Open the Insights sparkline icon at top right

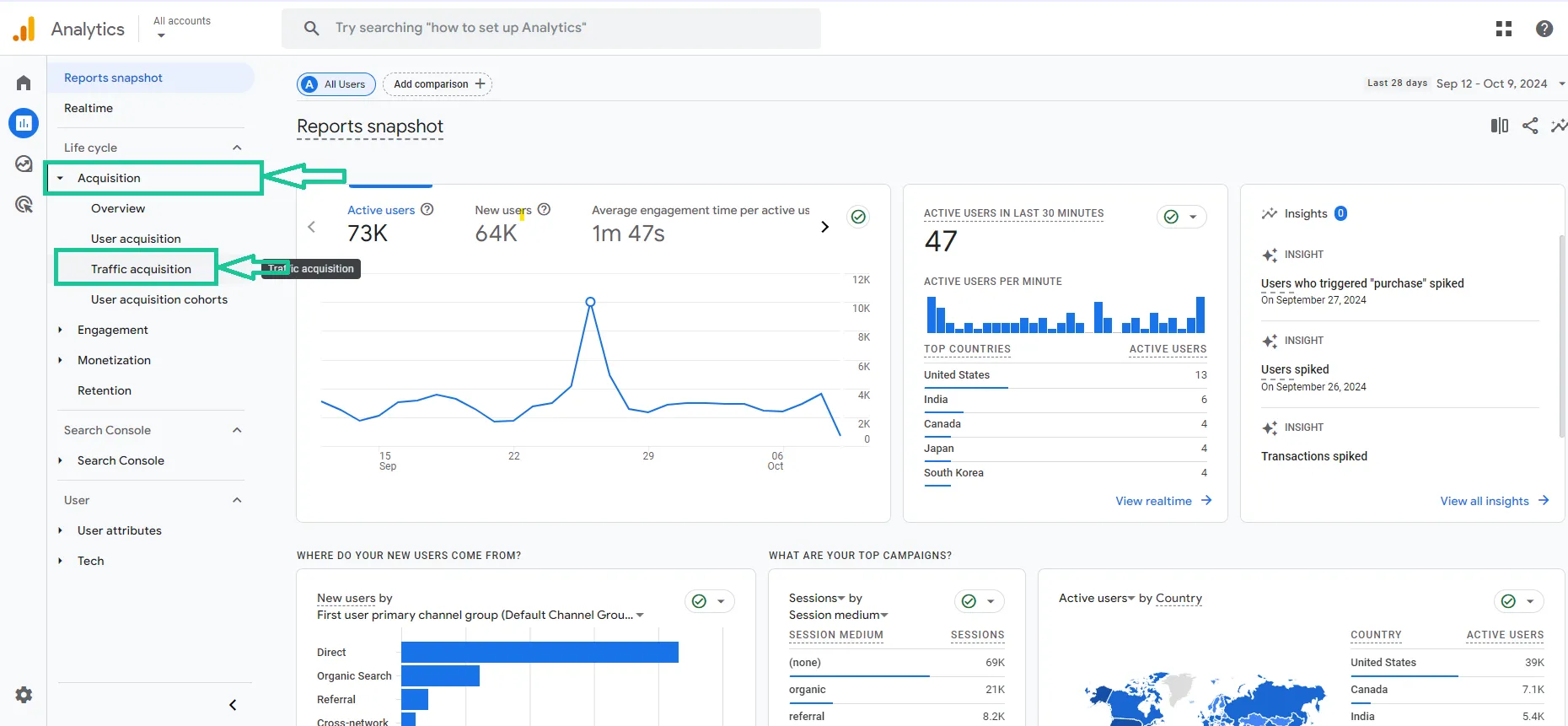(1559, 126)
